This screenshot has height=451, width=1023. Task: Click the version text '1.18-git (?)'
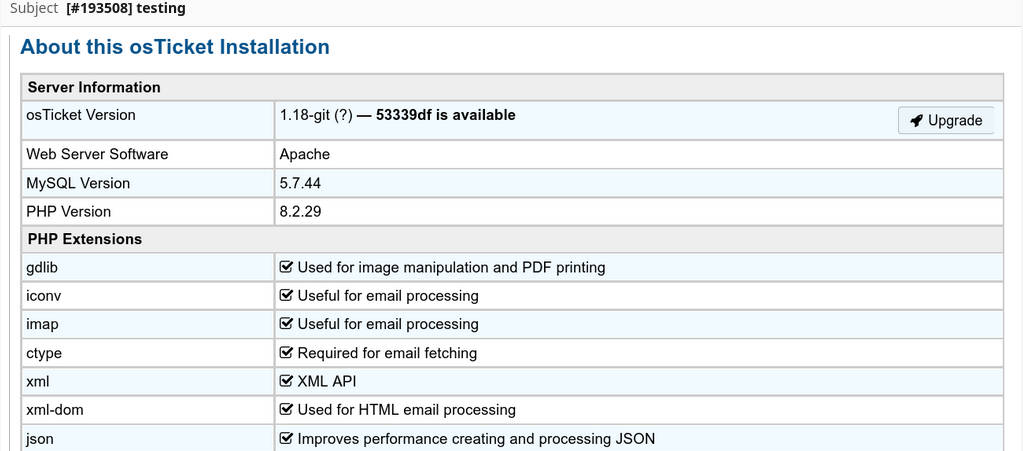[316, 115]
